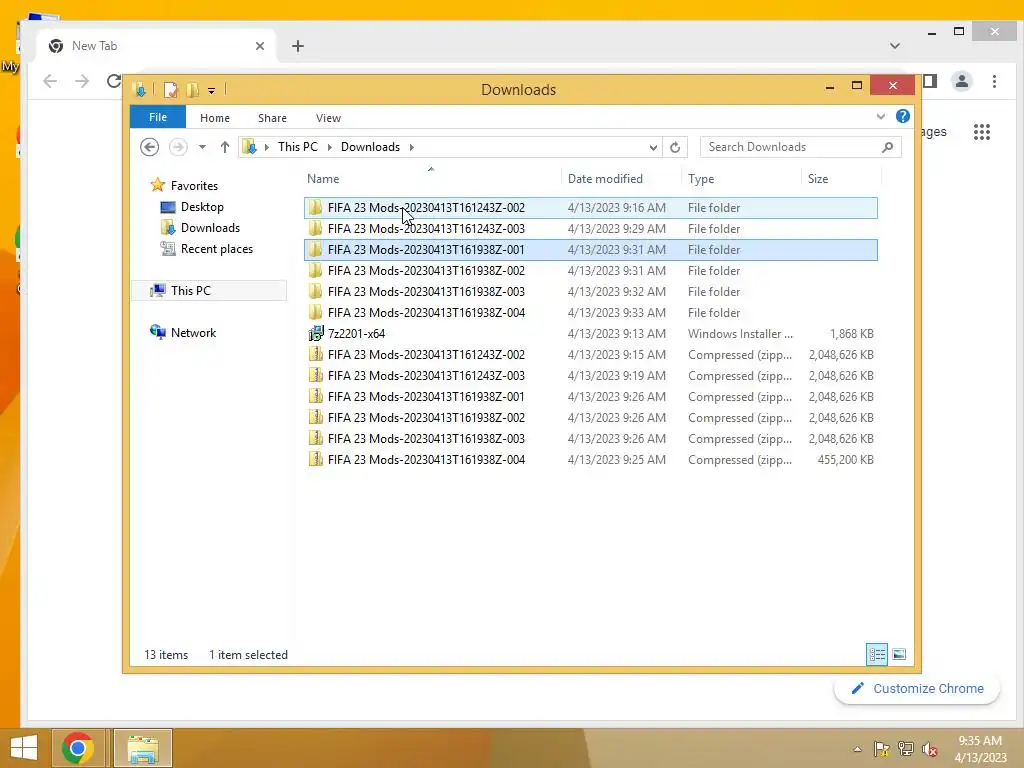
Task: Go up one folder level
Action: click(225, 147)
